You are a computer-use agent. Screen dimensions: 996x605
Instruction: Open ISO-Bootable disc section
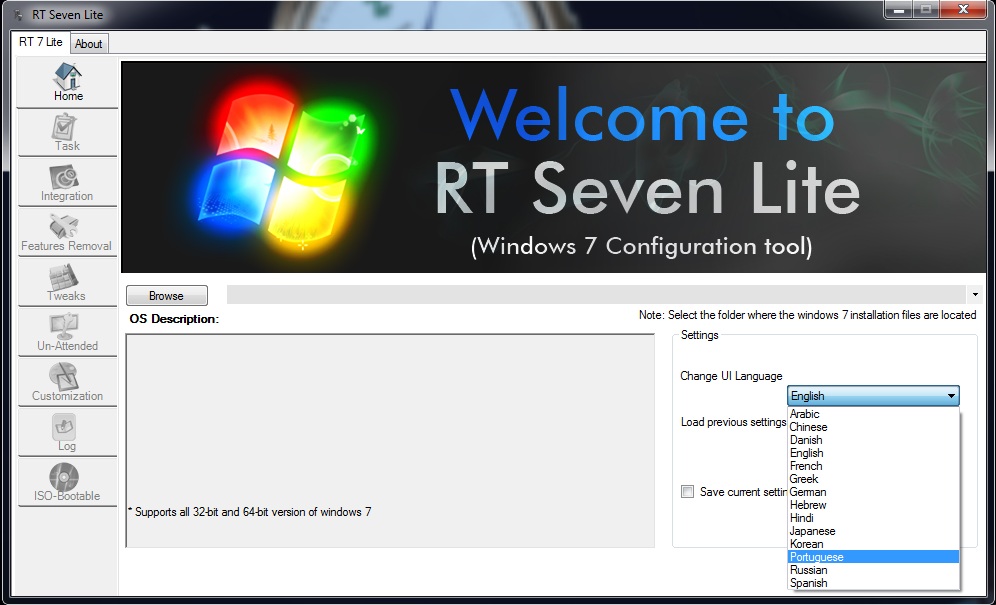[x=67, y=482]
